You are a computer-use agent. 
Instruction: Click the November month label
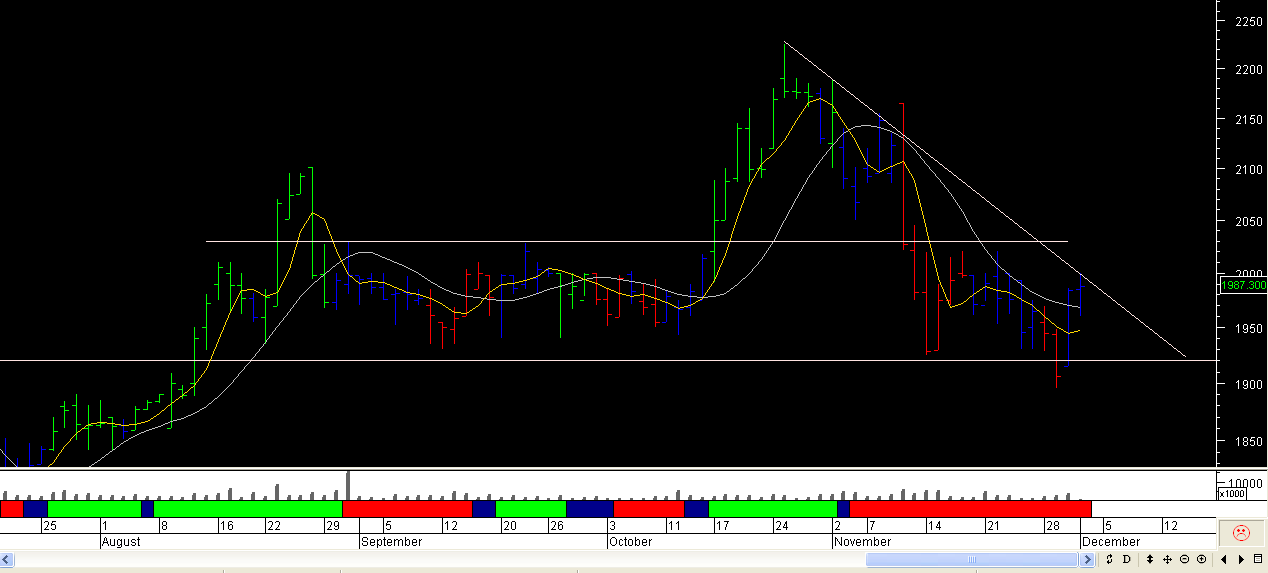pos(863,542)
